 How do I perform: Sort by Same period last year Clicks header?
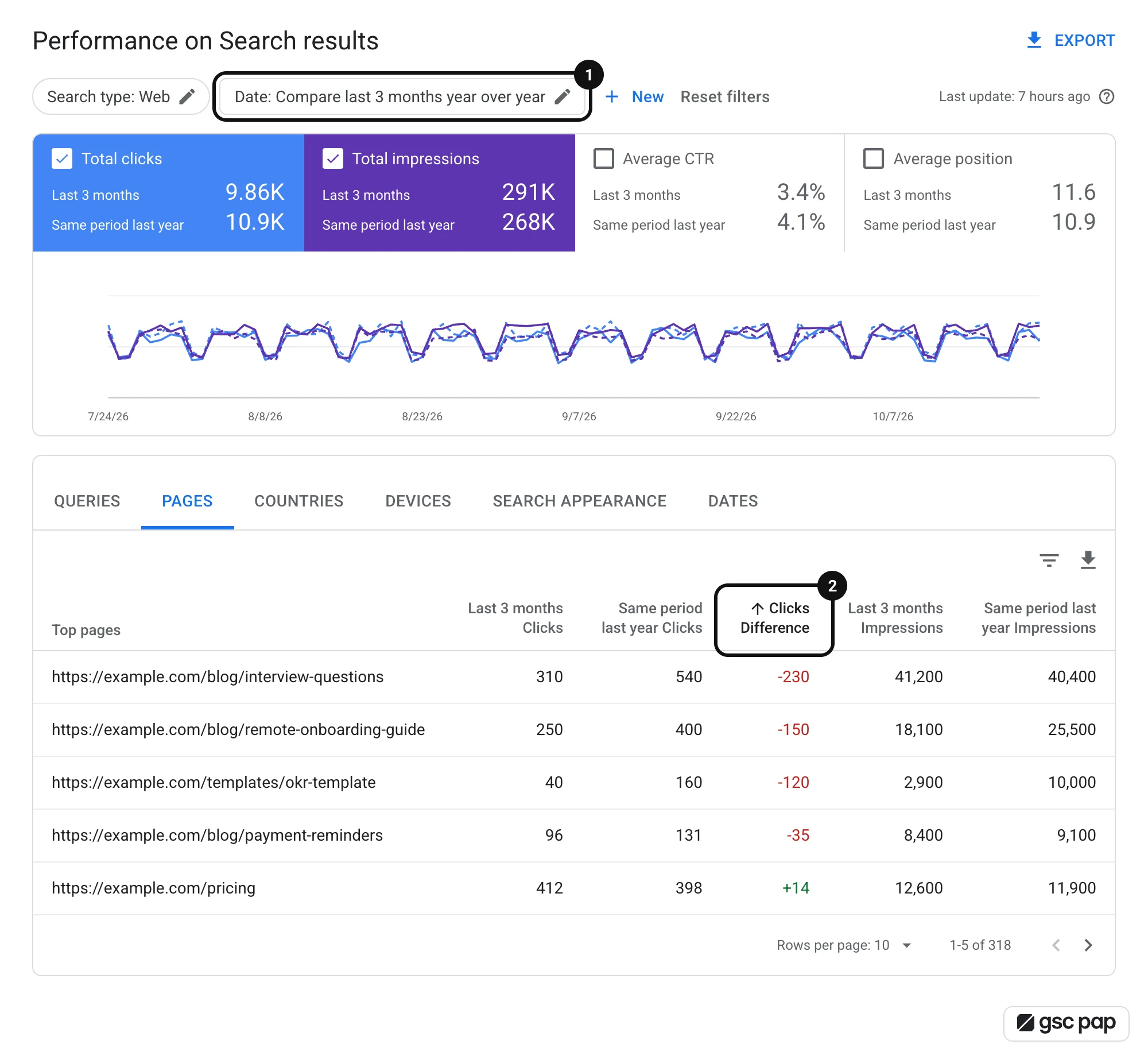[651, 618]
